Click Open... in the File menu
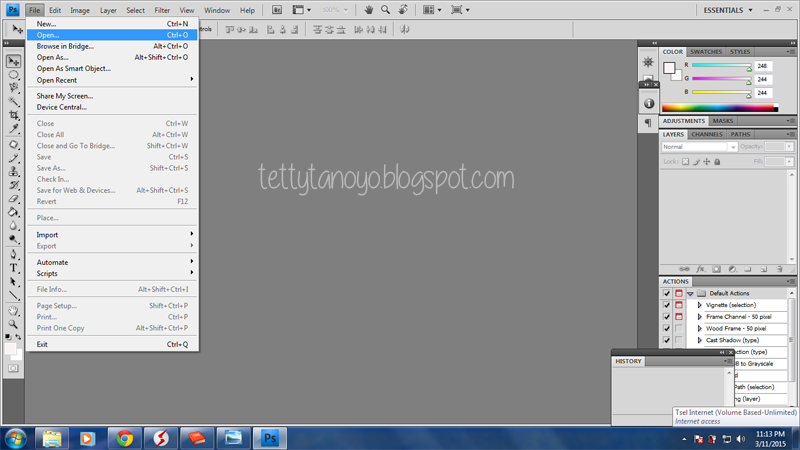The height and width of the screenshot is (450, 800). click(48, 35)
